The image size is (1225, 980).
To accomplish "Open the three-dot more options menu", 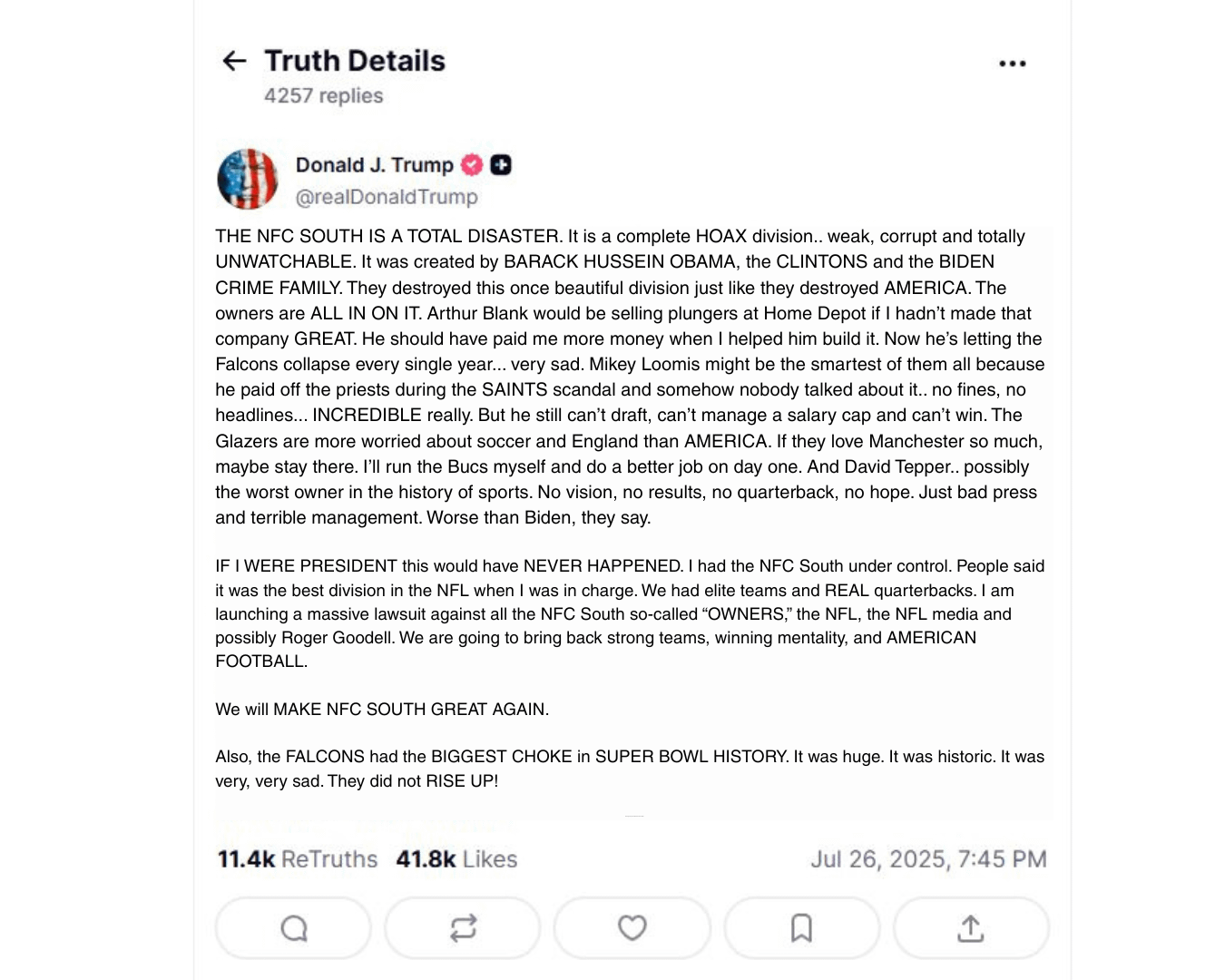I will 1012,64.
